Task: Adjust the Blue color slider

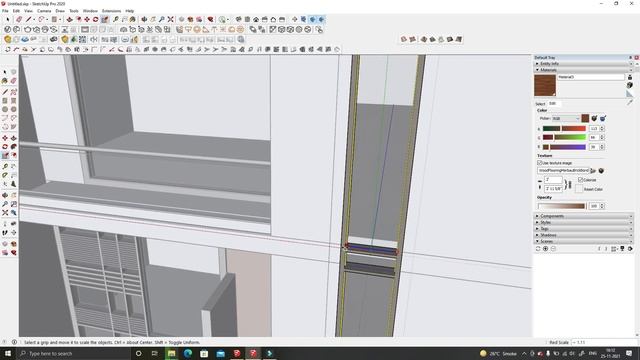Action: click(x=564, y=147)
